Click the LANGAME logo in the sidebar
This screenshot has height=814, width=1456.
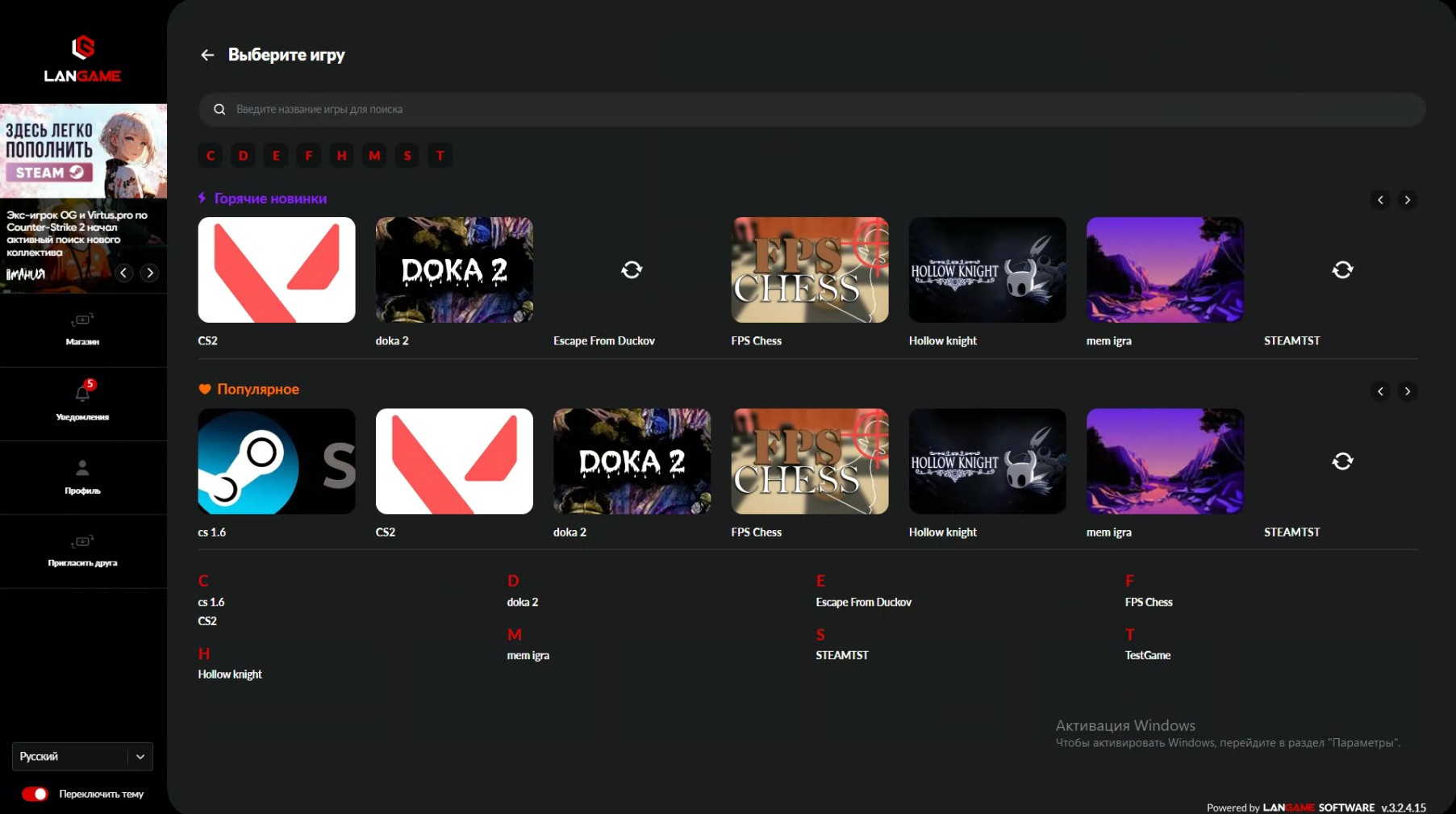(82, 59)
